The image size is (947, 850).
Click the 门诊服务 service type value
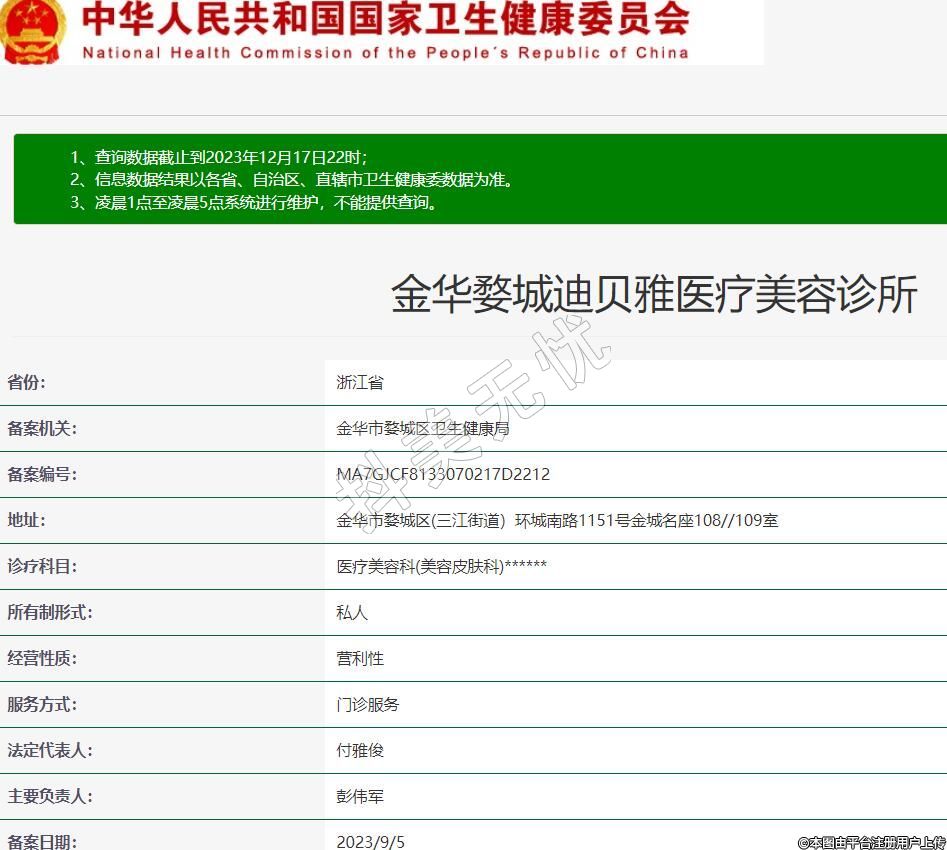pos(368,704)
